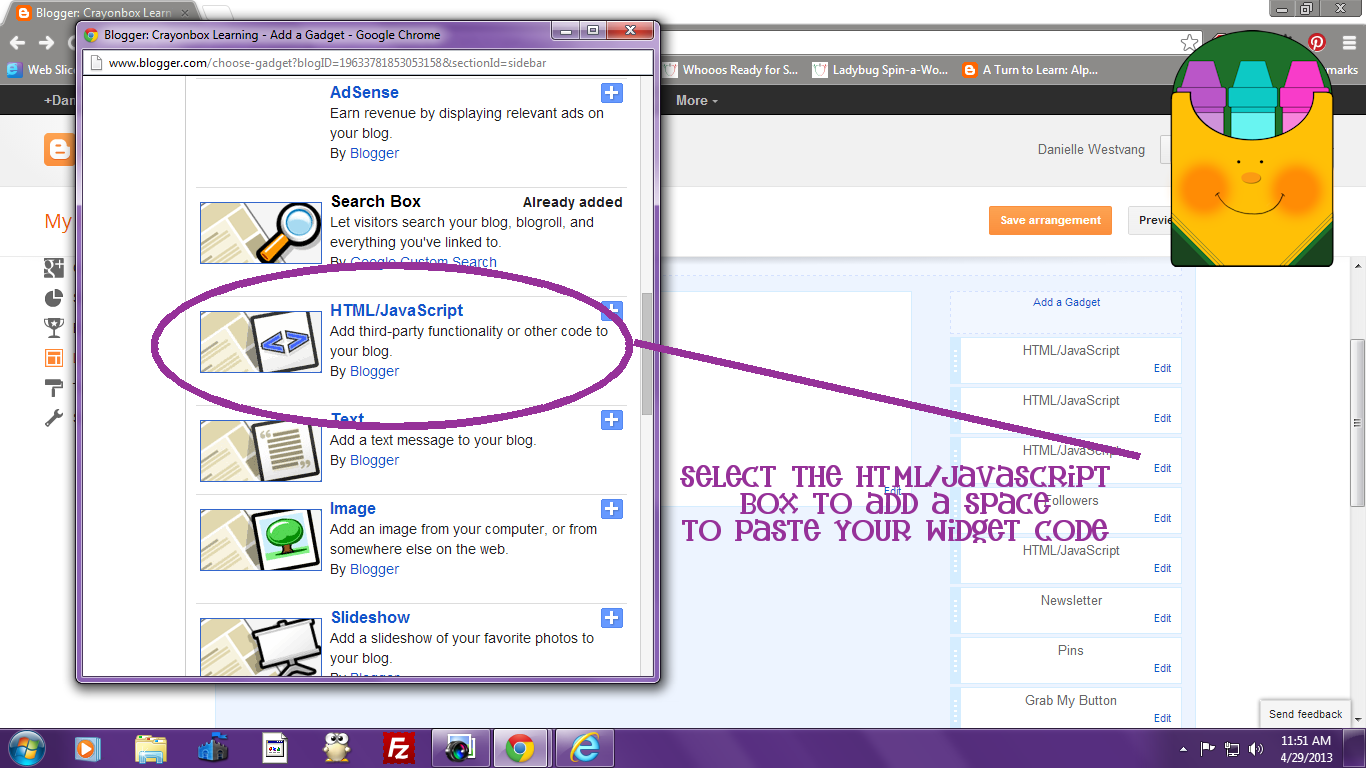Open the camera photo app on taskbar
The image size is (1366, 768).
click(x=461, y=748)
